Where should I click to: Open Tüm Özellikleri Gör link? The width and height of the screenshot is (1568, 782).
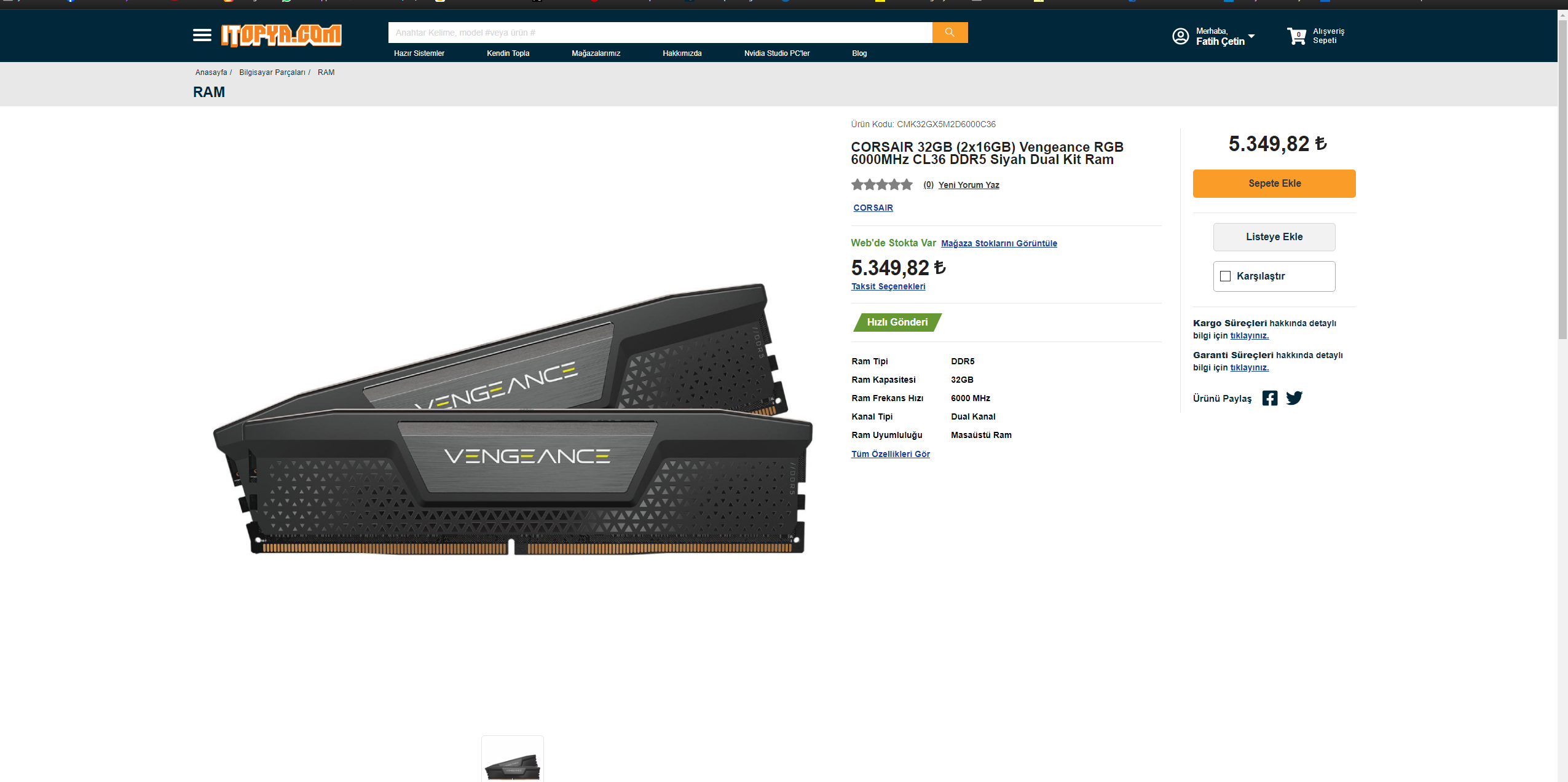tap(890, 454)
